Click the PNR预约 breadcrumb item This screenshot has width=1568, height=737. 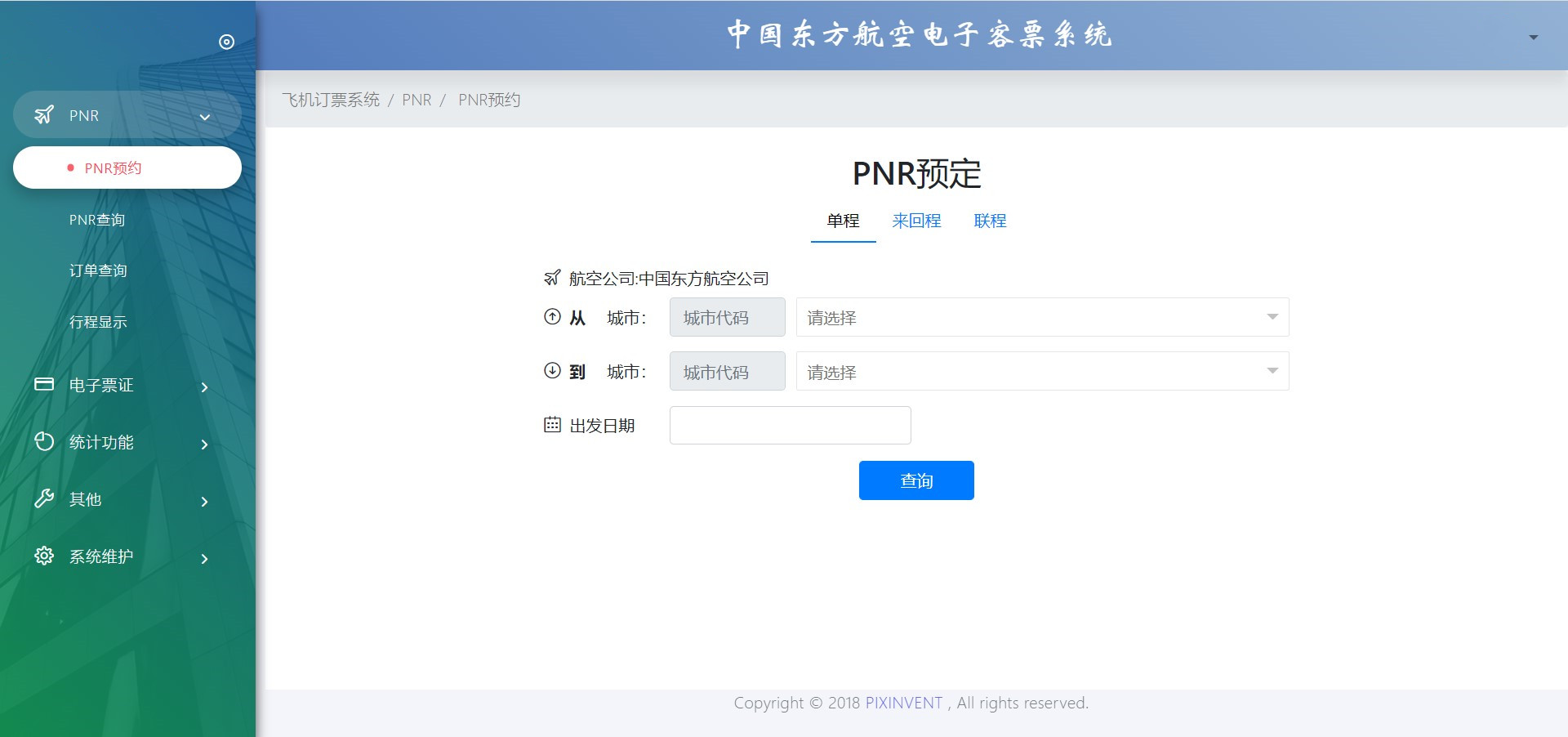pos(489,100)
